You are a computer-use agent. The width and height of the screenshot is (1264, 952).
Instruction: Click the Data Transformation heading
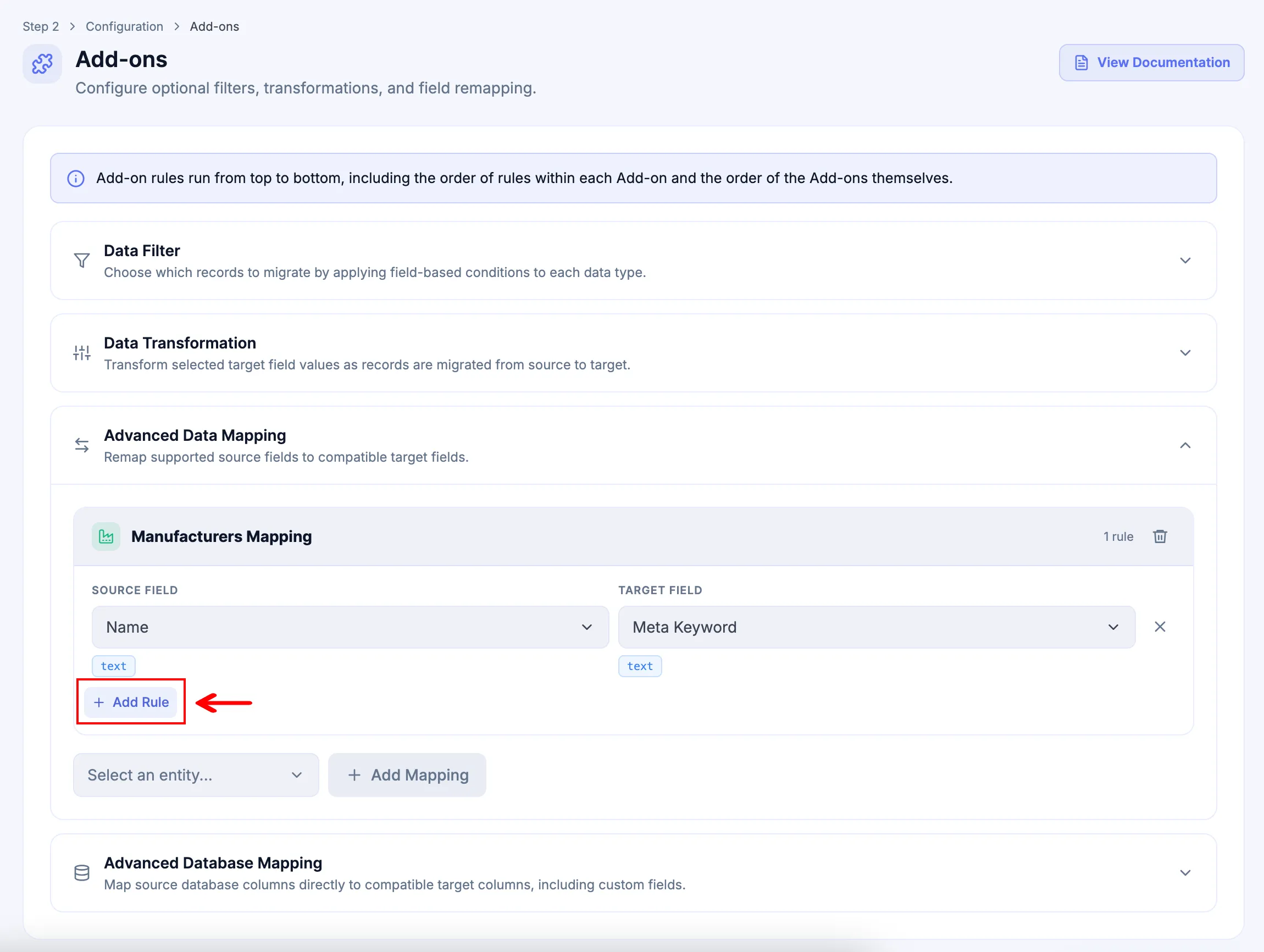[180, 343]
